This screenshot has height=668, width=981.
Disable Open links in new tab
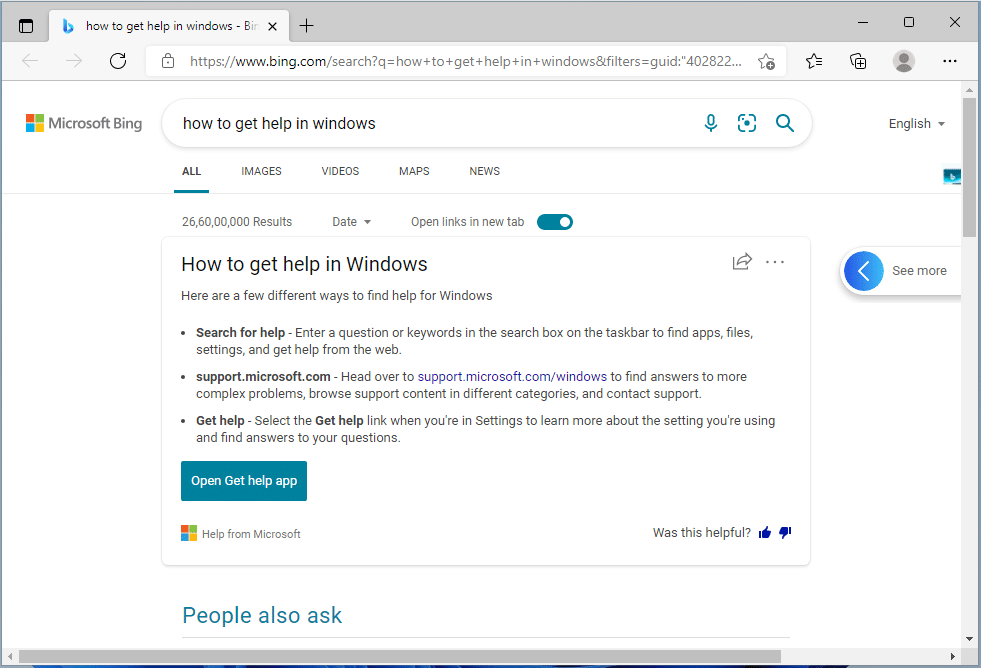555,221
